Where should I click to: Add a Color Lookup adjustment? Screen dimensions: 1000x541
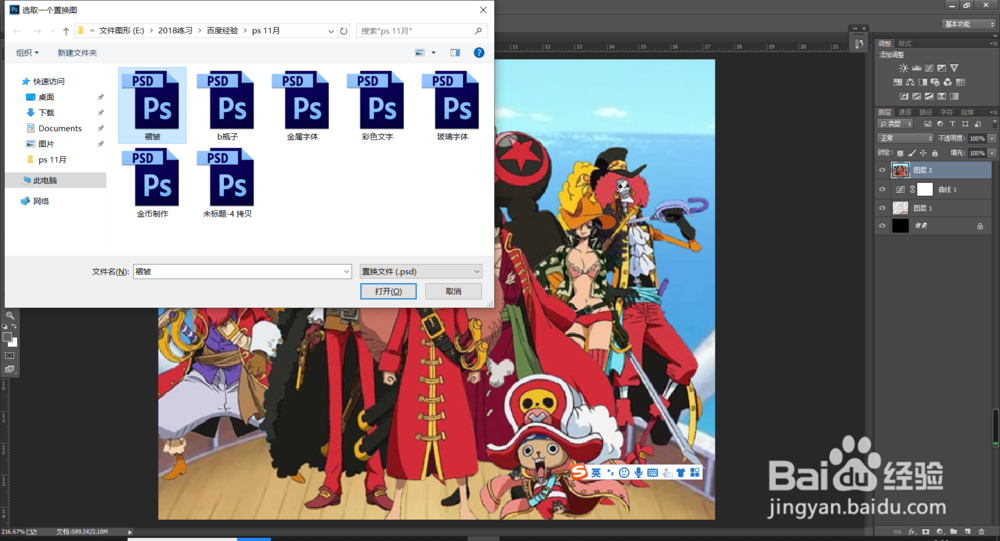coord(960,82)
